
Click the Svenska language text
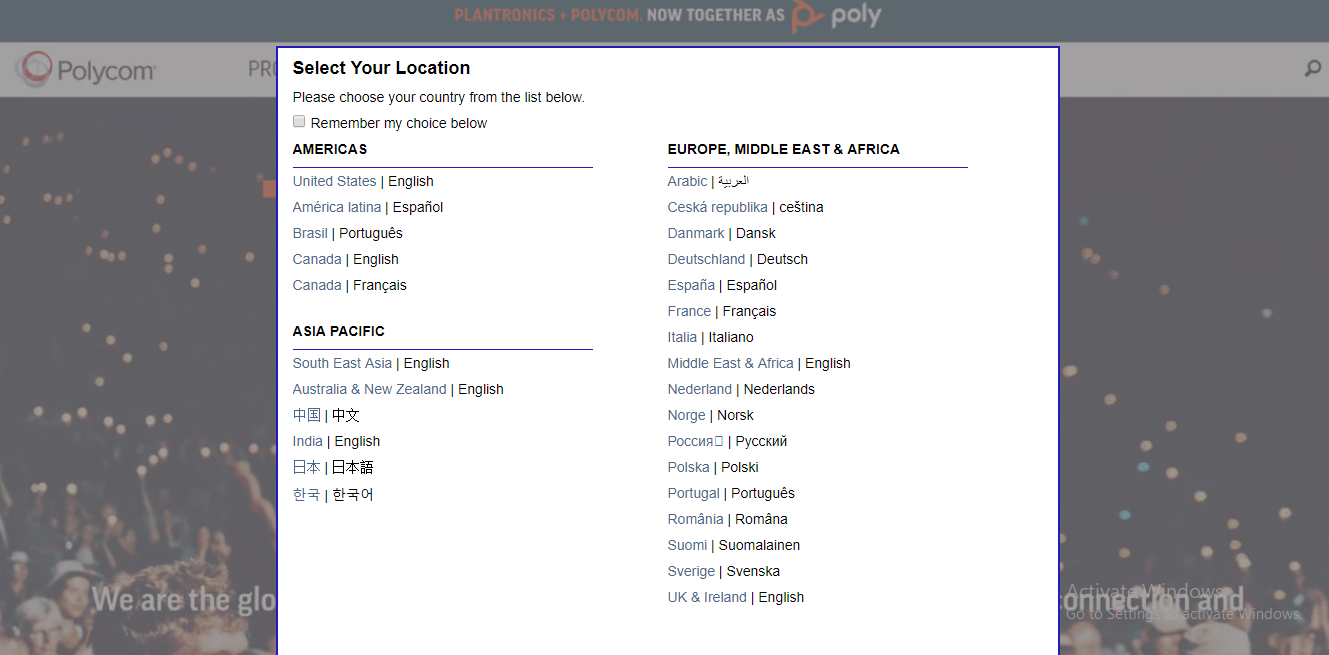753,571
